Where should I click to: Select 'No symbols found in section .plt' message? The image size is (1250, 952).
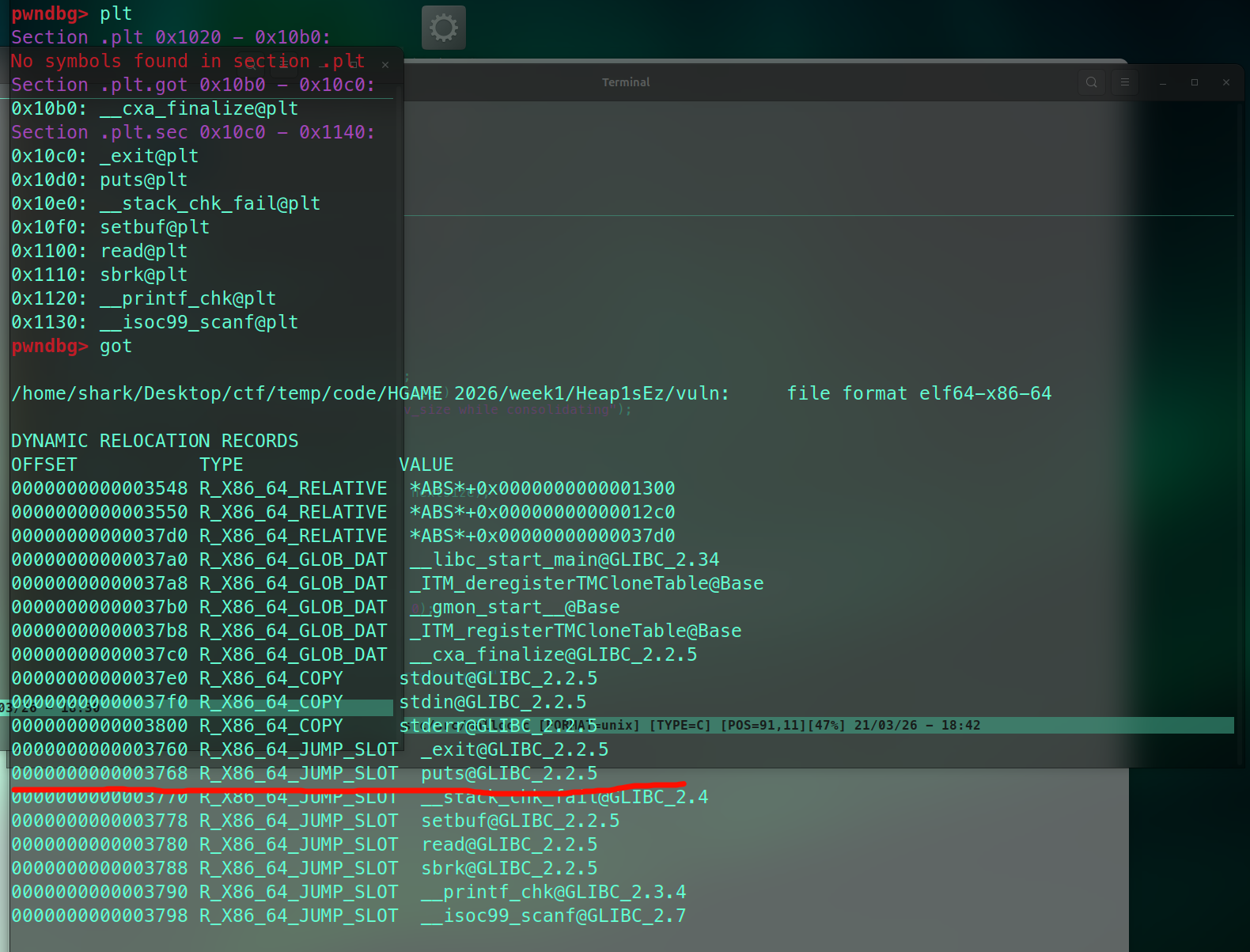coord(187,61)
